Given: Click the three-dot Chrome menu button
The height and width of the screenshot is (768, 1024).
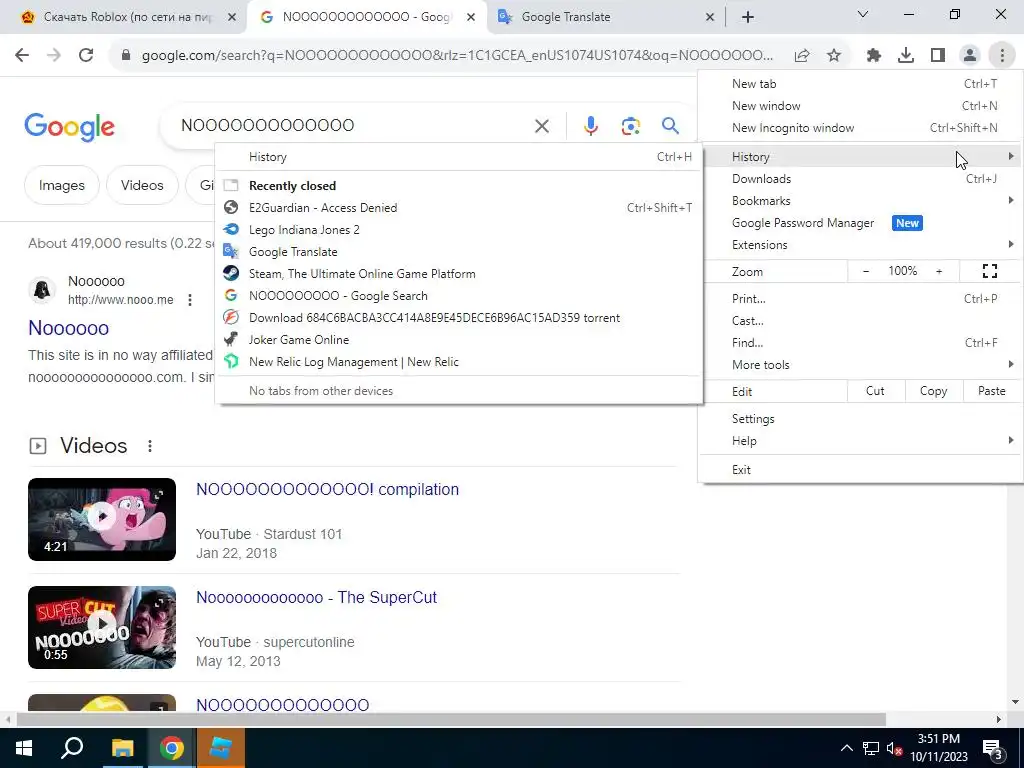Looking at the screenshot, I should (1002, 56).
